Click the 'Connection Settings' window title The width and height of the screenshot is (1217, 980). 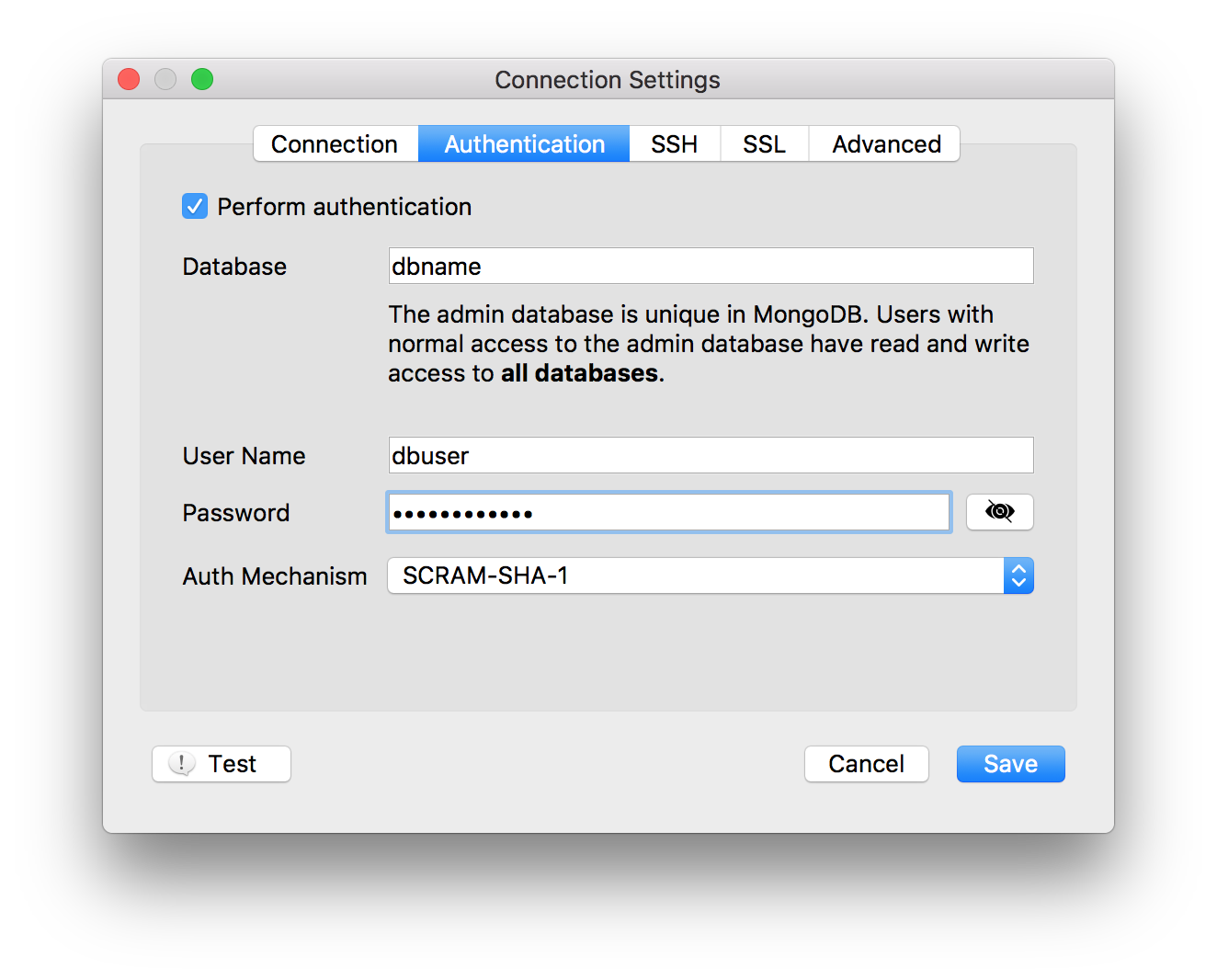click(608, 80)
